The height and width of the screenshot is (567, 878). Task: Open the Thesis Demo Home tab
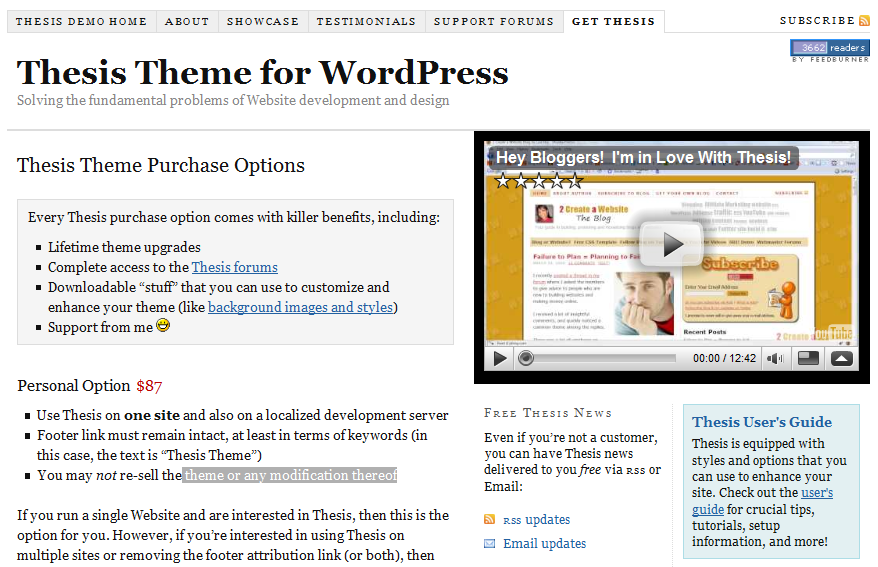[81, 21]
